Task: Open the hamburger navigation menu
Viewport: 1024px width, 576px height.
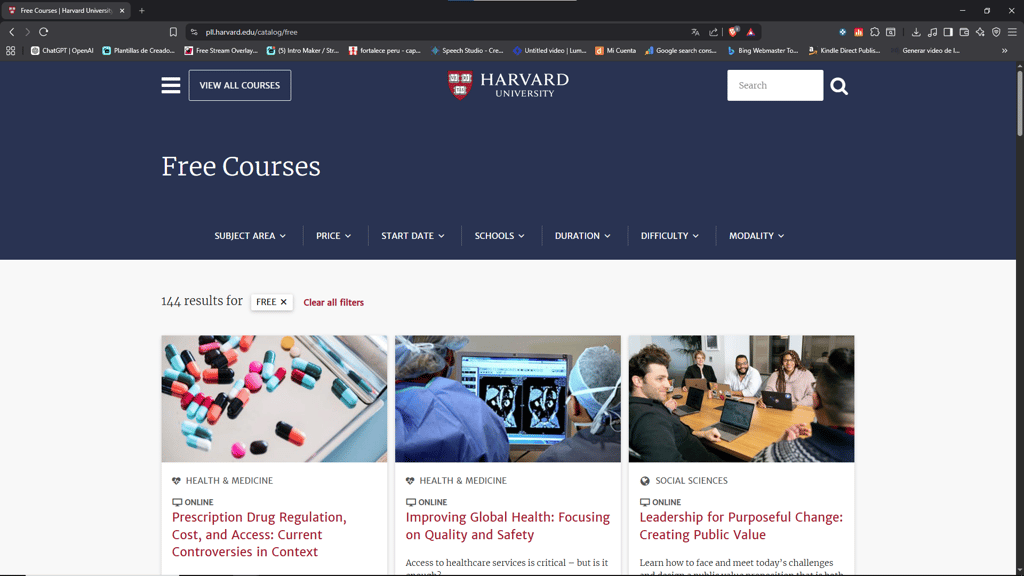Action: pos(170,86)
